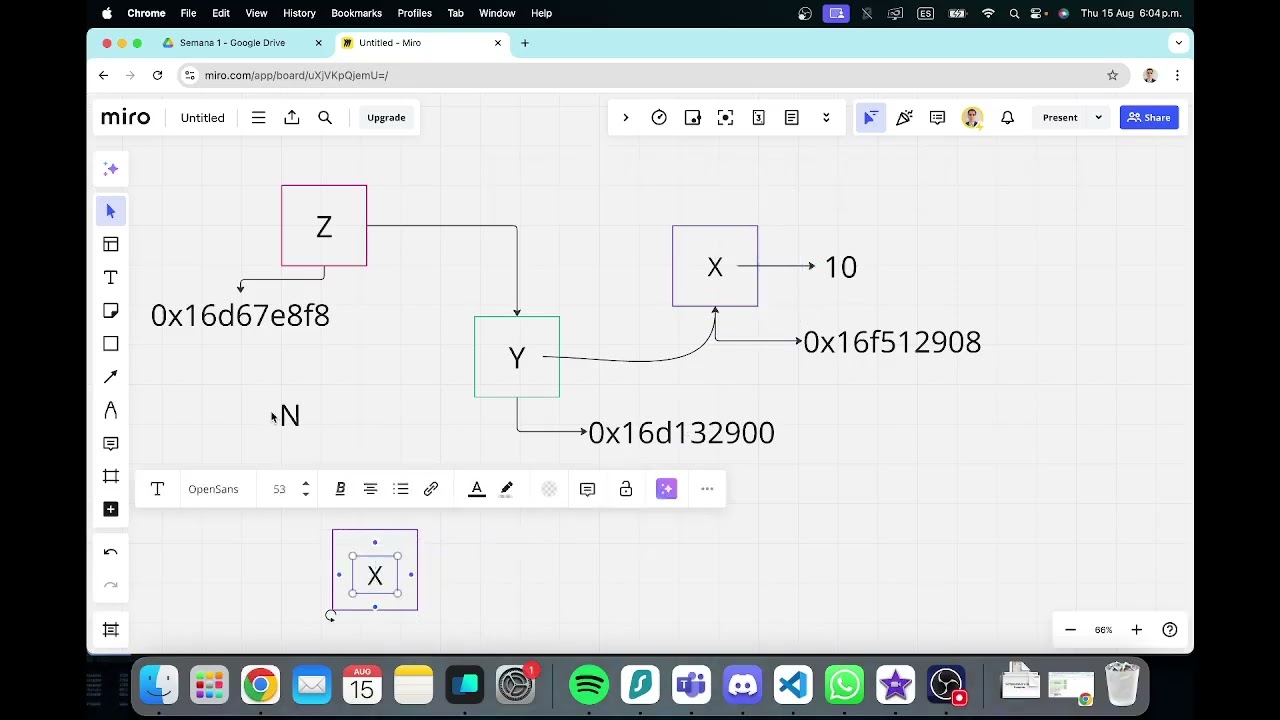Open Chrome tab search dropdown
The image size is (1280, 720).
coord(1179,43)
